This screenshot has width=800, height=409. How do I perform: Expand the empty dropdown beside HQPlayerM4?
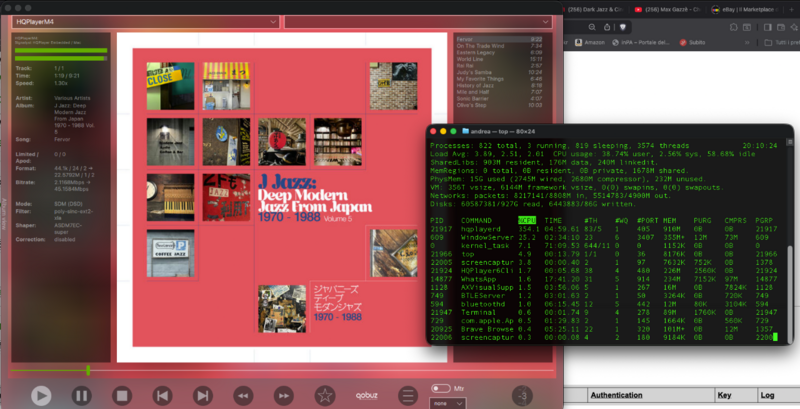coord(418,22)
